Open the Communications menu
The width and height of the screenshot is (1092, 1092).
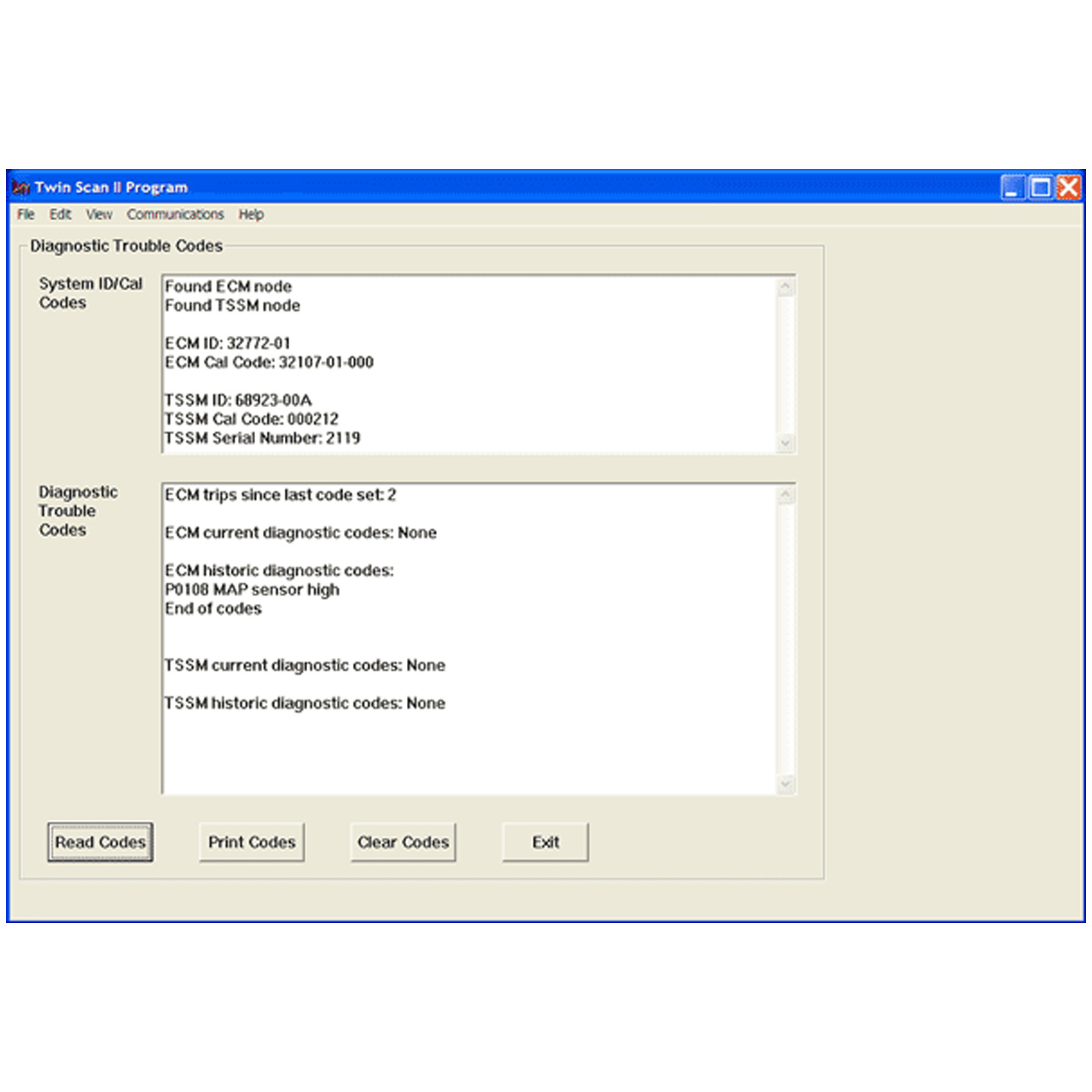pos(175,215)
